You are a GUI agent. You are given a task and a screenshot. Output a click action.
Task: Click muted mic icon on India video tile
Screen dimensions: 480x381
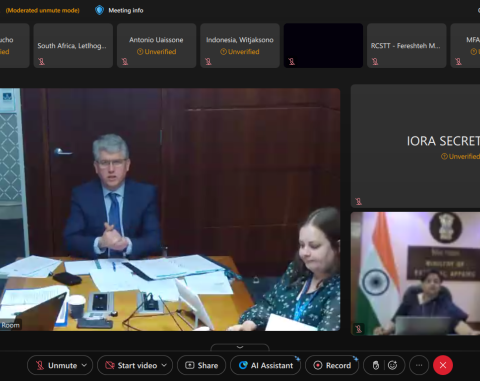pos(358,329)
